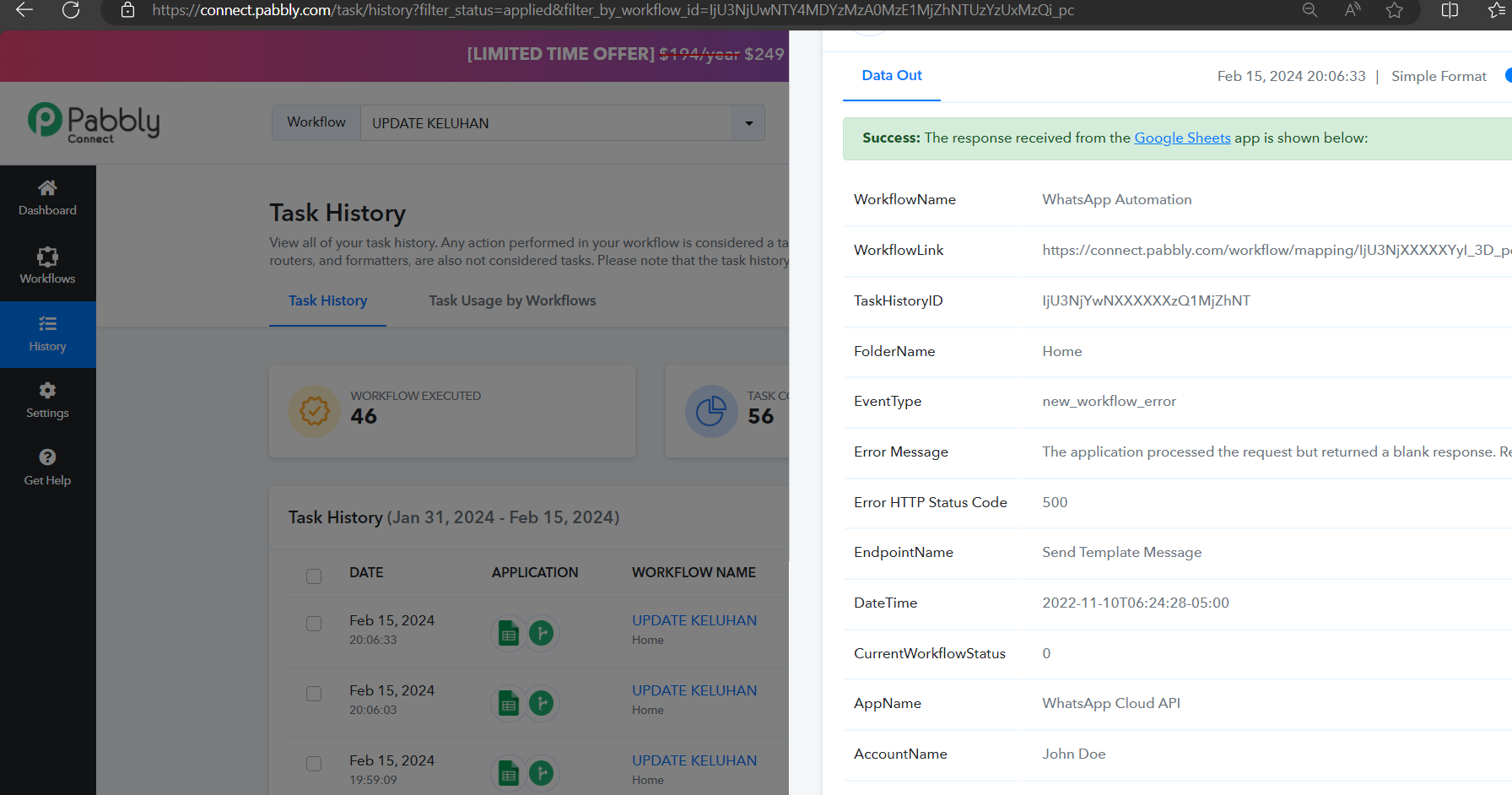Open the split screen browser icon
Image resolution: width=1512 pixels, height=795 pixels.
[x=1450, y=10]
